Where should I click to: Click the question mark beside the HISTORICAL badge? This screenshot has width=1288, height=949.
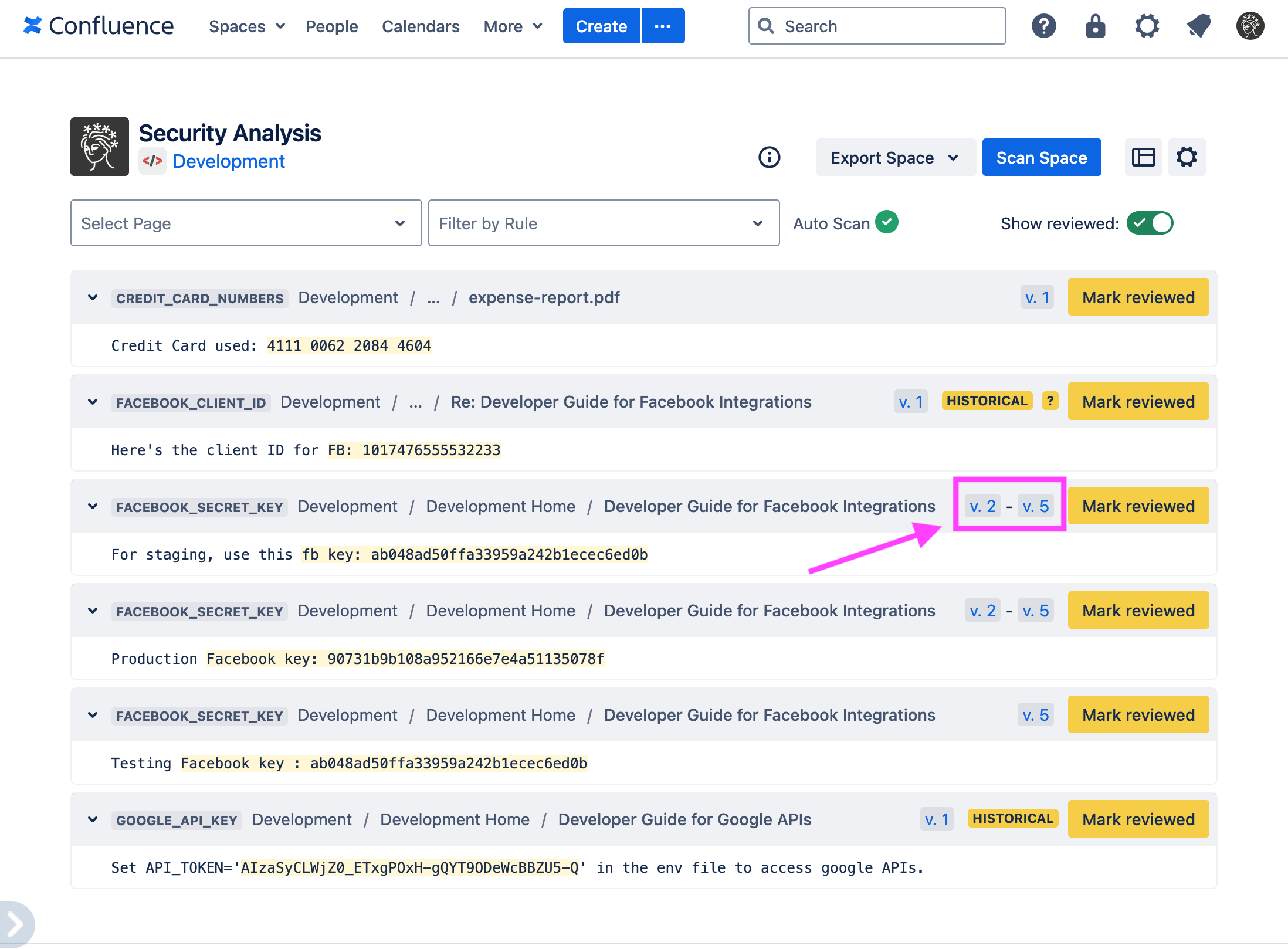click(1049, 401)
